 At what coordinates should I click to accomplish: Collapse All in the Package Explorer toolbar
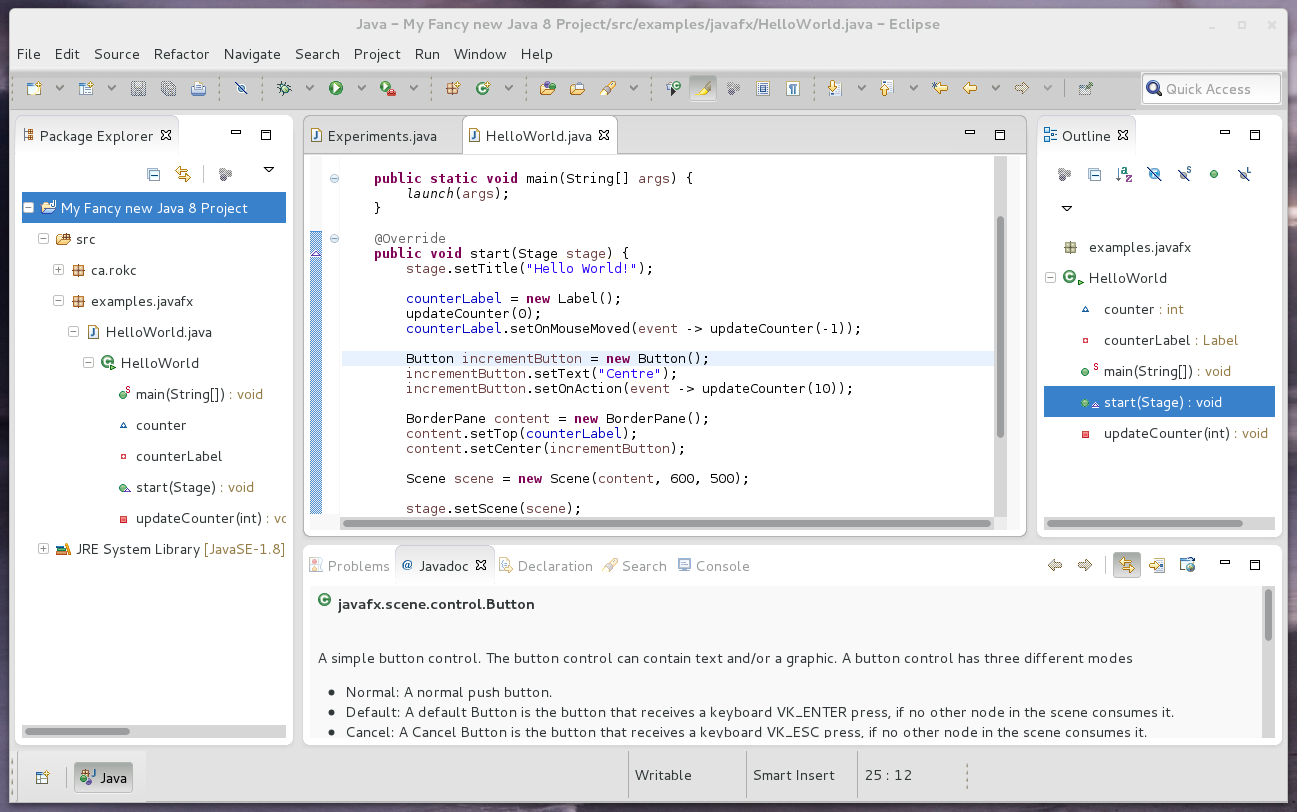coord(153,174)
